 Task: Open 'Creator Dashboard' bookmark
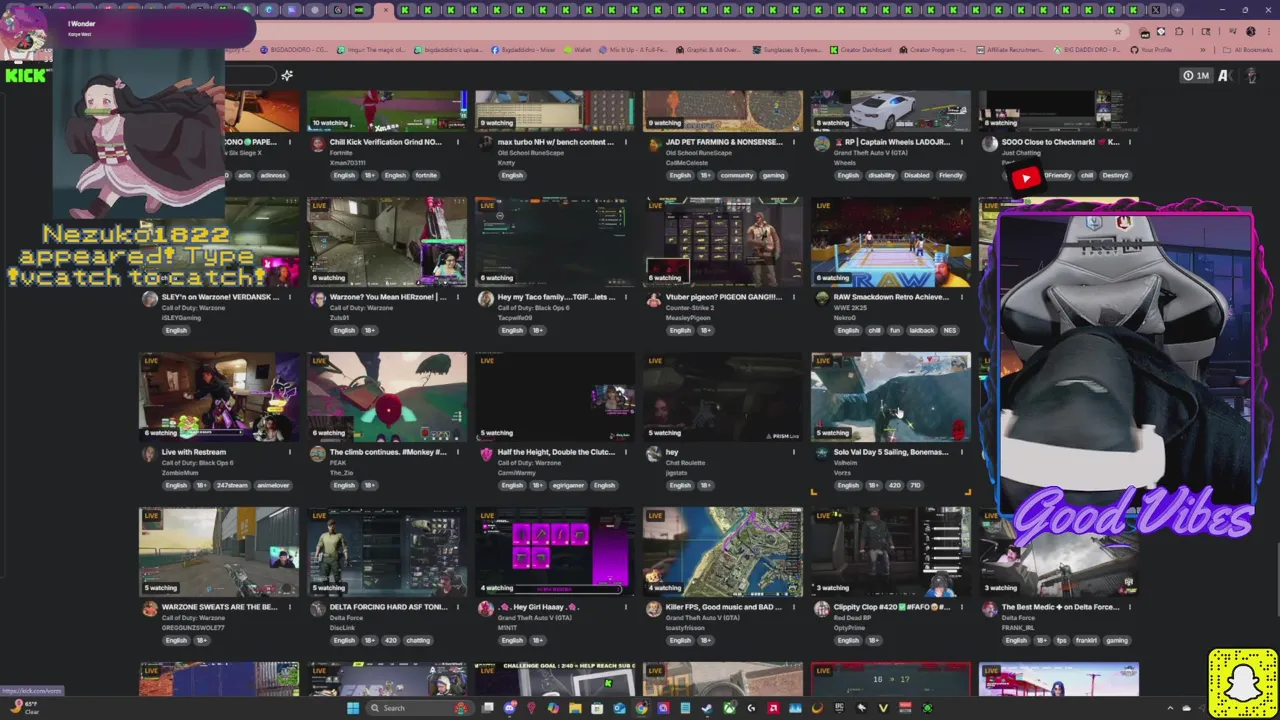(860, 49)
